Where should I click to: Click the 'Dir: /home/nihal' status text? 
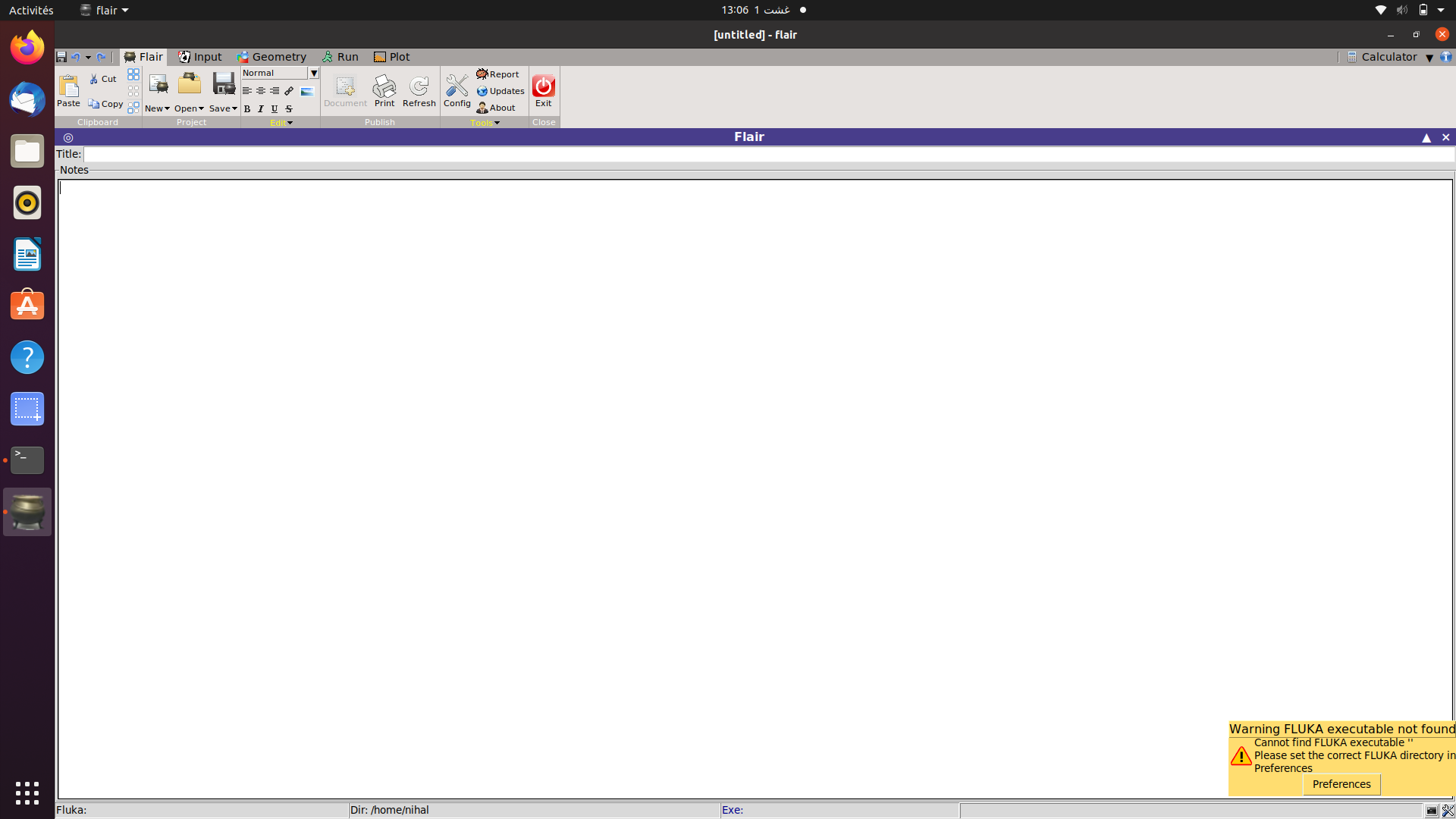point(389,810)
